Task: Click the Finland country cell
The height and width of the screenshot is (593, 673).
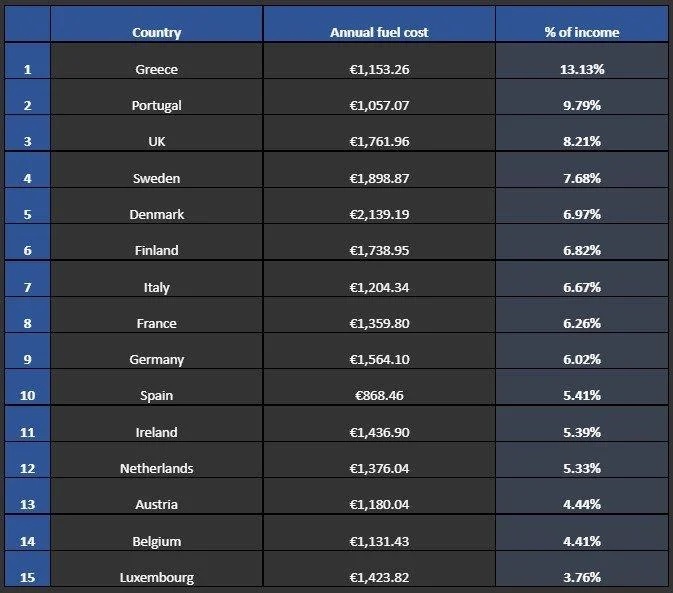Action: 156,250
